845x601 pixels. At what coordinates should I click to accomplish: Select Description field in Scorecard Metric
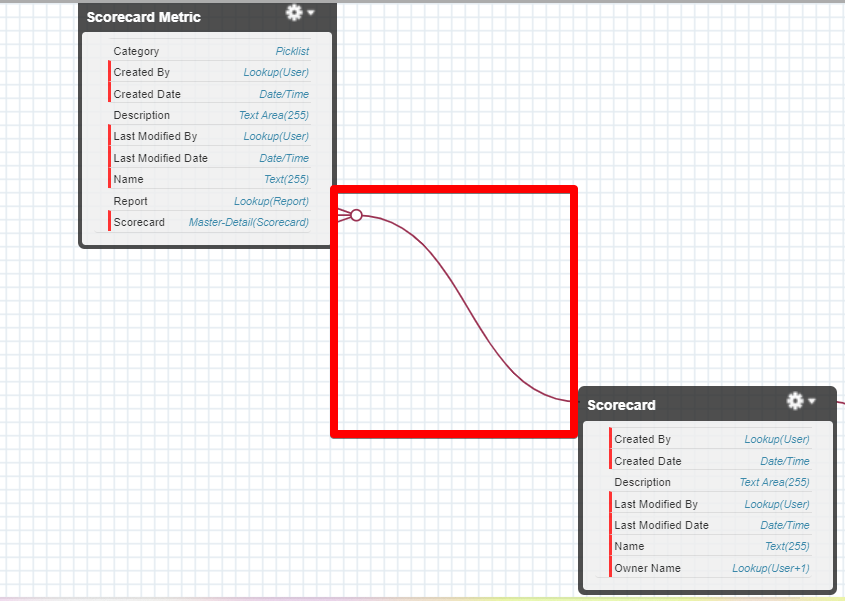coord(210,115)
